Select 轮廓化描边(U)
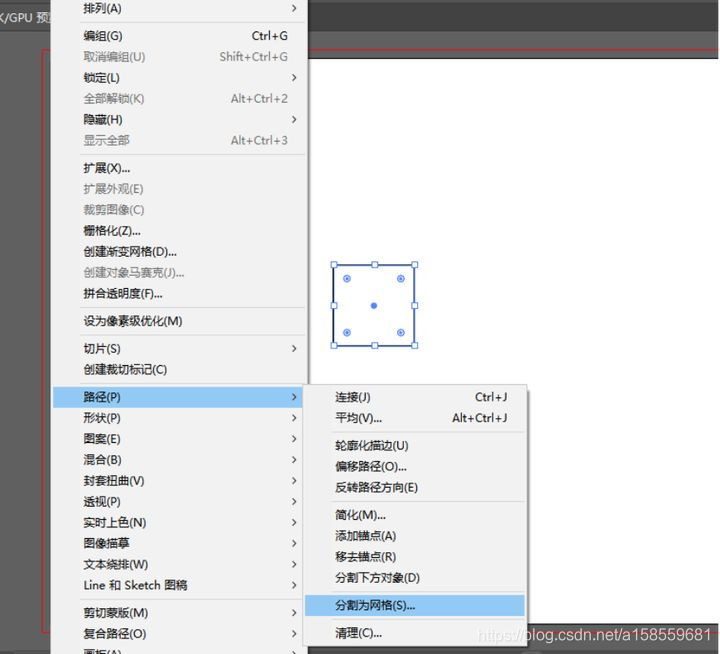720x654 pixels. (415, 445)
